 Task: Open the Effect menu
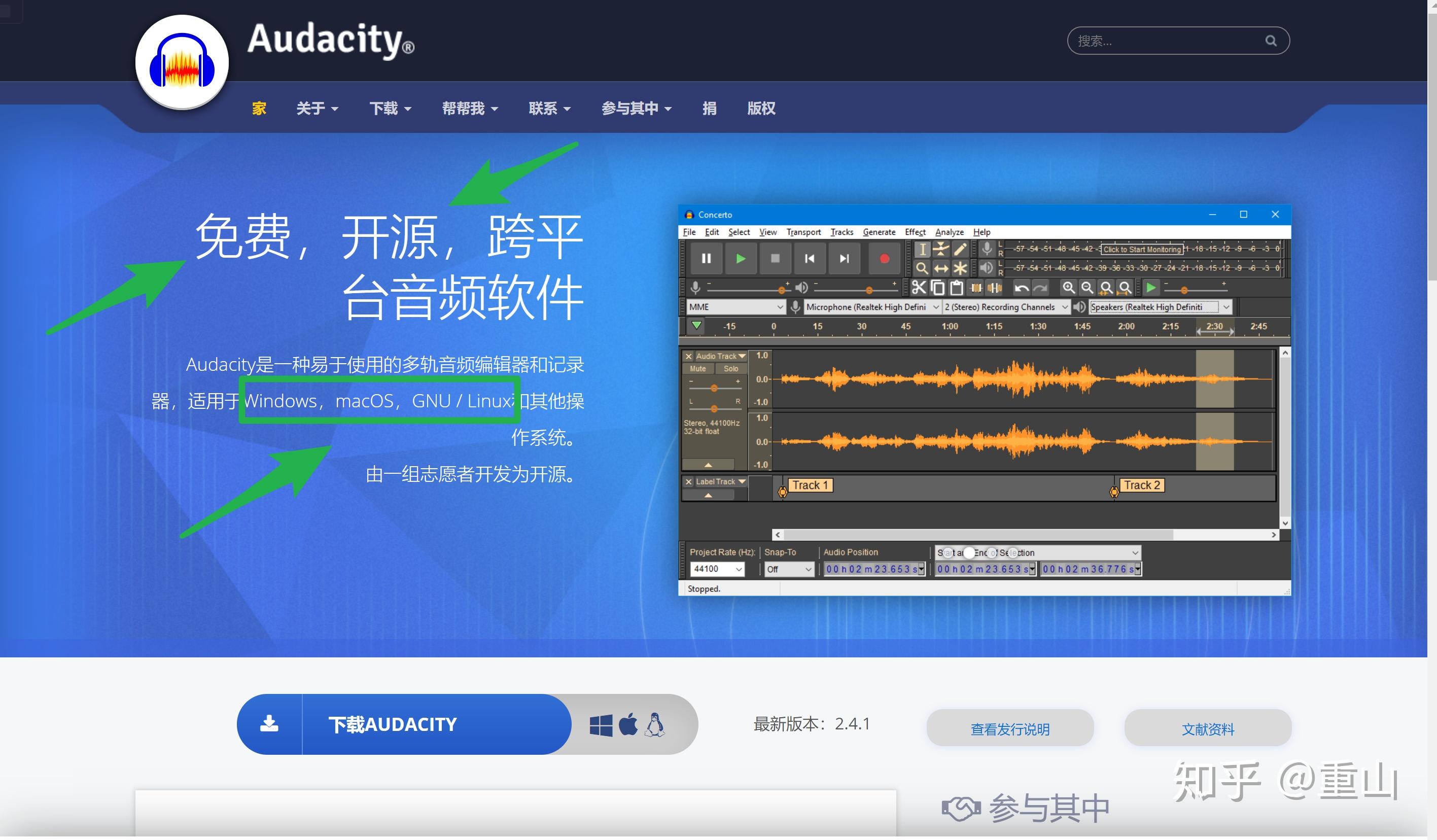coord(915,232)
